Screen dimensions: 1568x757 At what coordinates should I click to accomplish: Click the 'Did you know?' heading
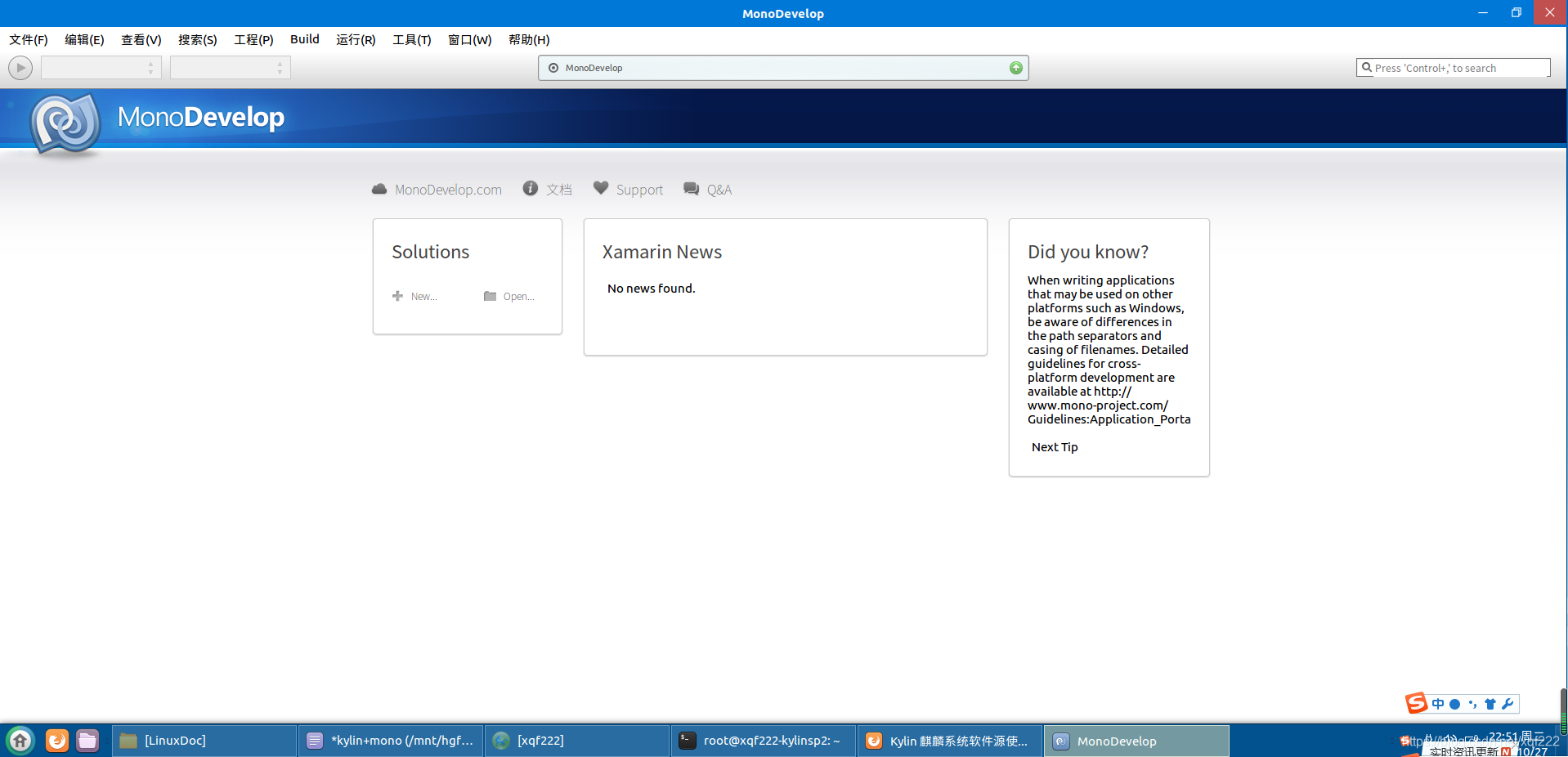click(x=1088, y=252)
